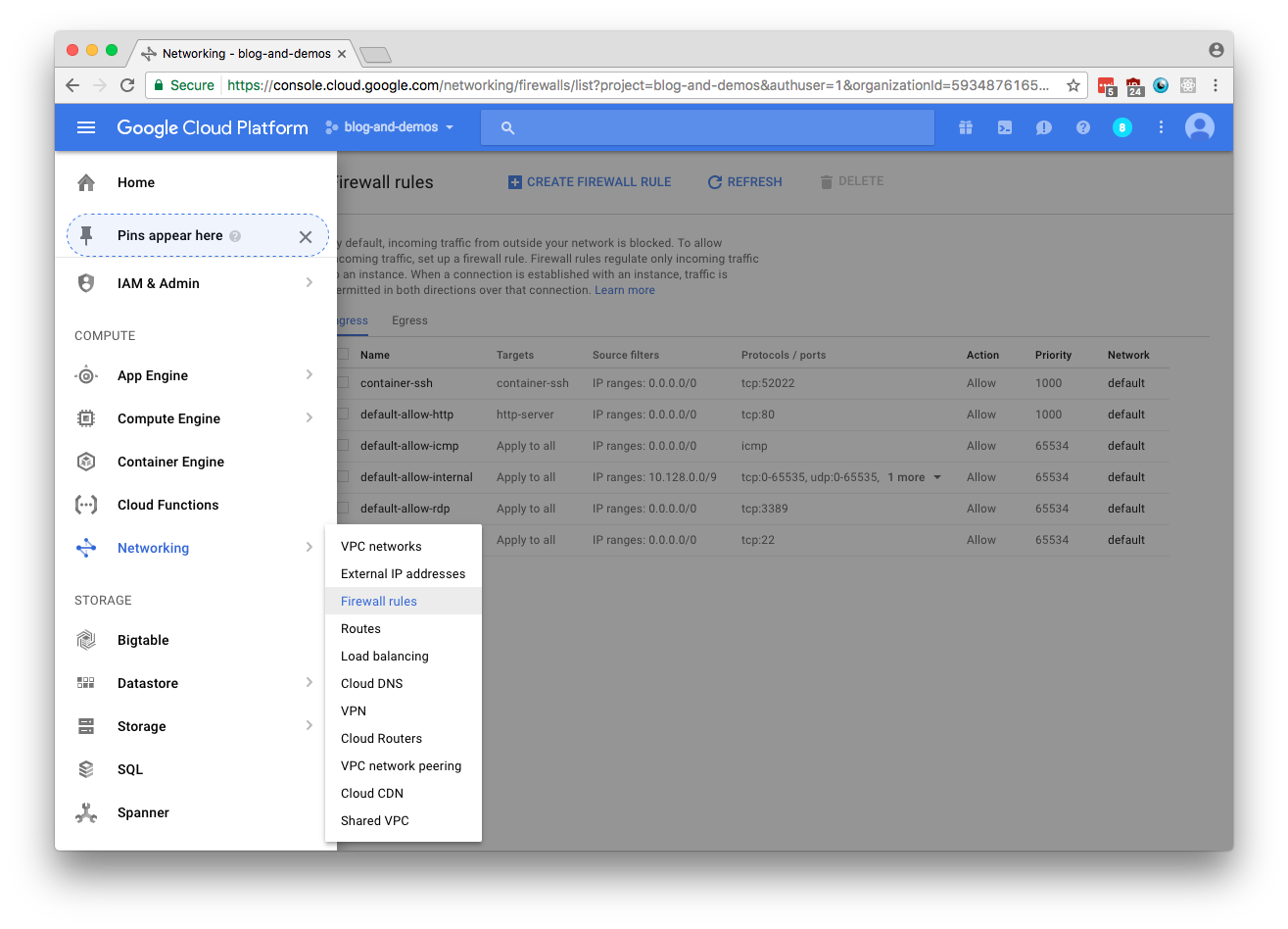Tick the checkbox for container-ssh rule

coord(343,383)
